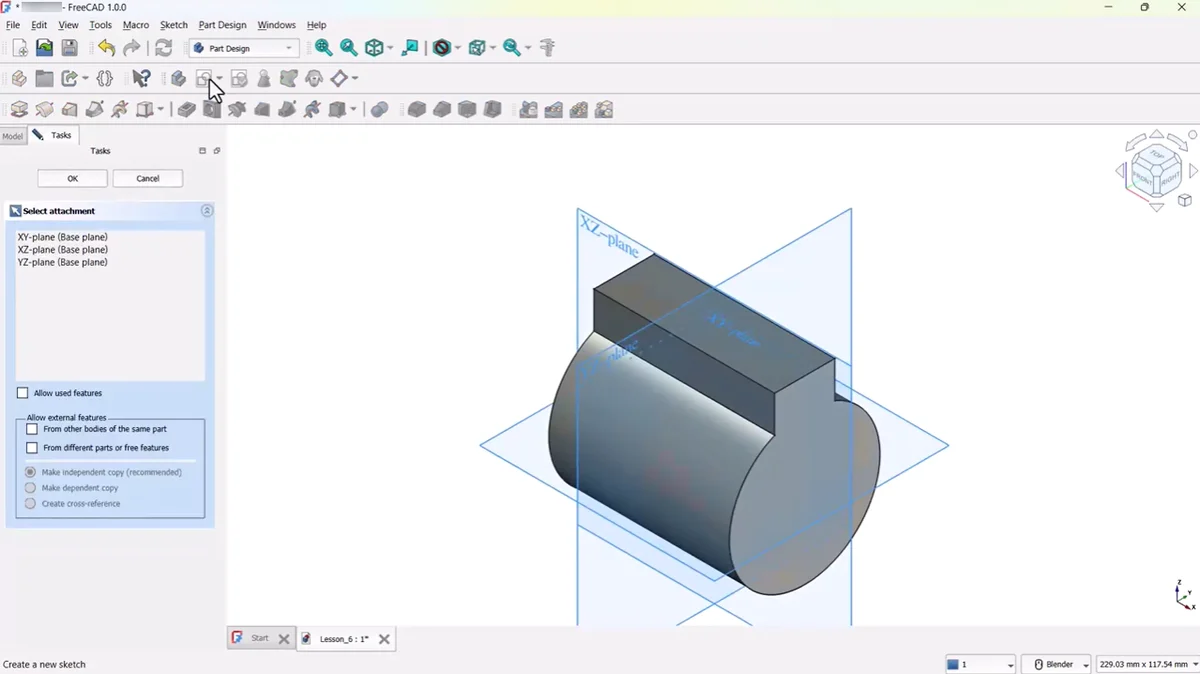The height and width of the screenshot is (674, 1200).
Task: Click the Macros curly braces icon
Action: click(x=105, y=78)
